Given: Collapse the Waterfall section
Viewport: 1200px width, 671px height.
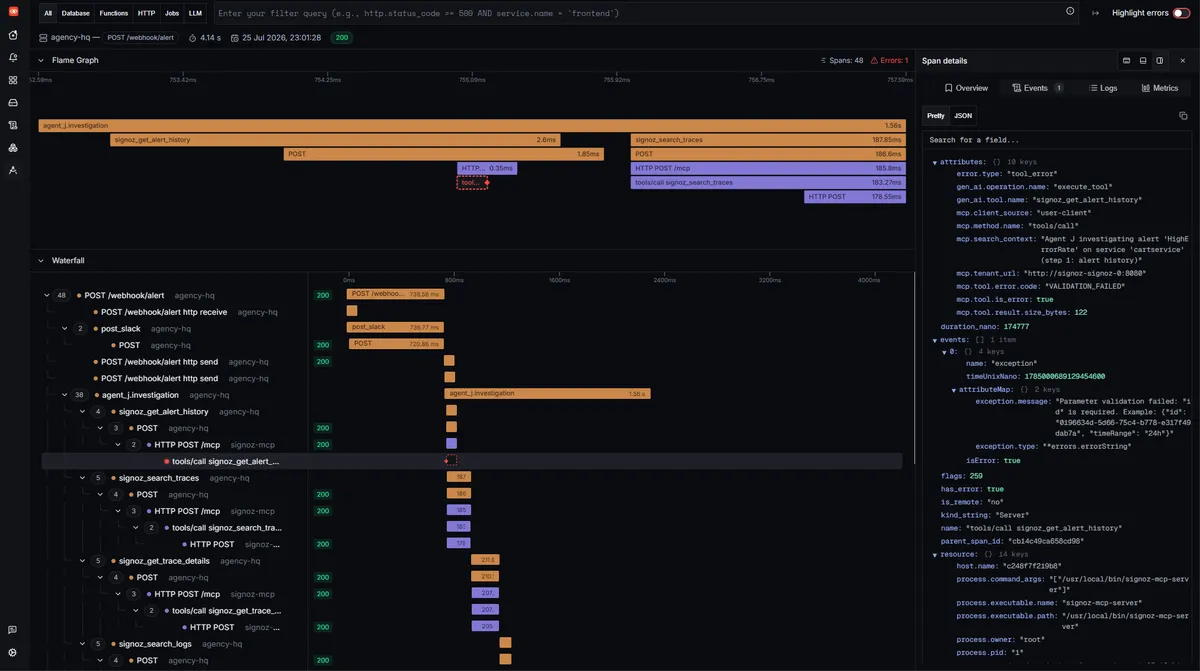Looking at the screenshot, I should pyautogui.click(x=41, y=260).
